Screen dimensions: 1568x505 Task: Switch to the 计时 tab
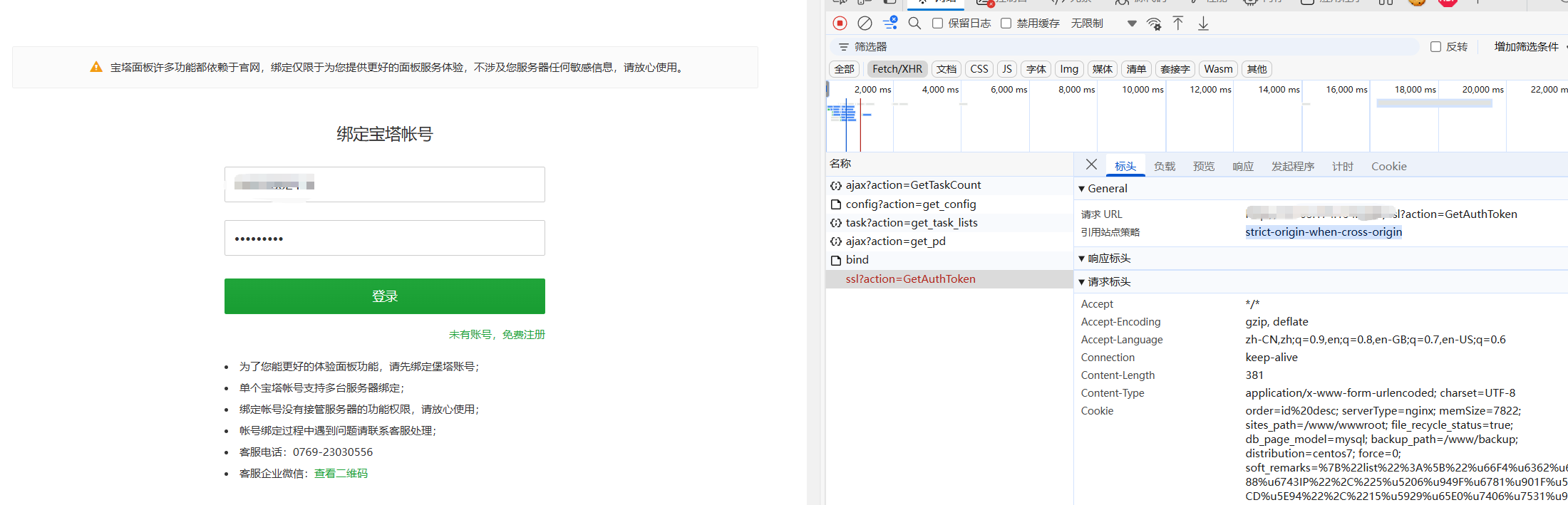point(1343,166)
